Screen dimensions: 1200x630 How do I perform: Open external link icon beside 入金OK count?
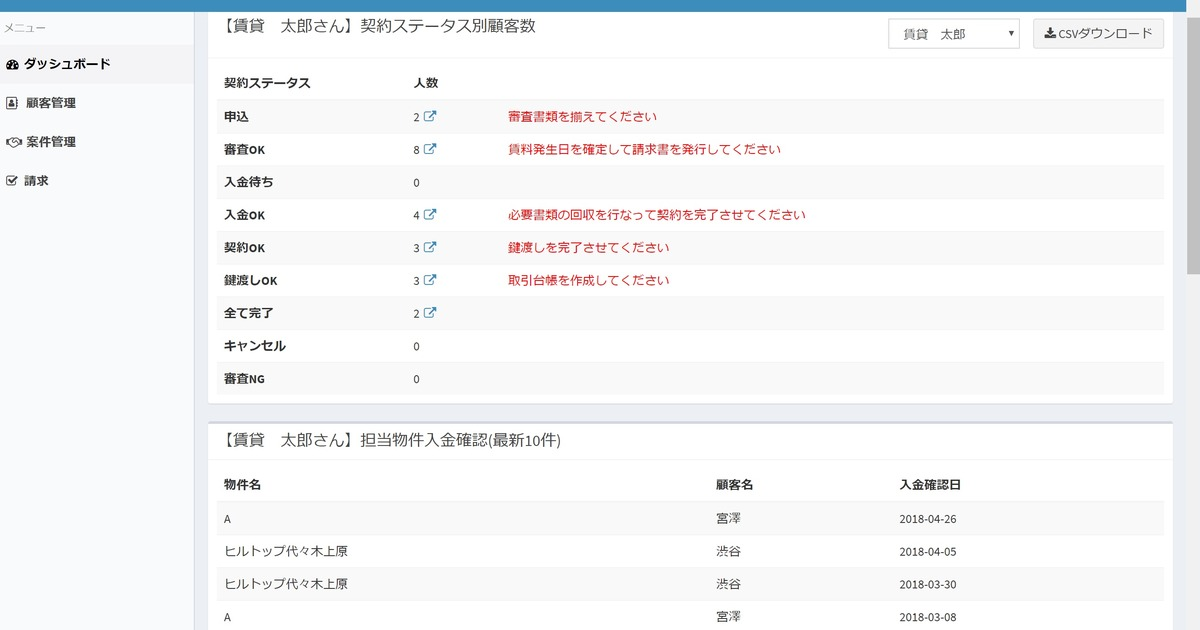click(x=430, y=214)
